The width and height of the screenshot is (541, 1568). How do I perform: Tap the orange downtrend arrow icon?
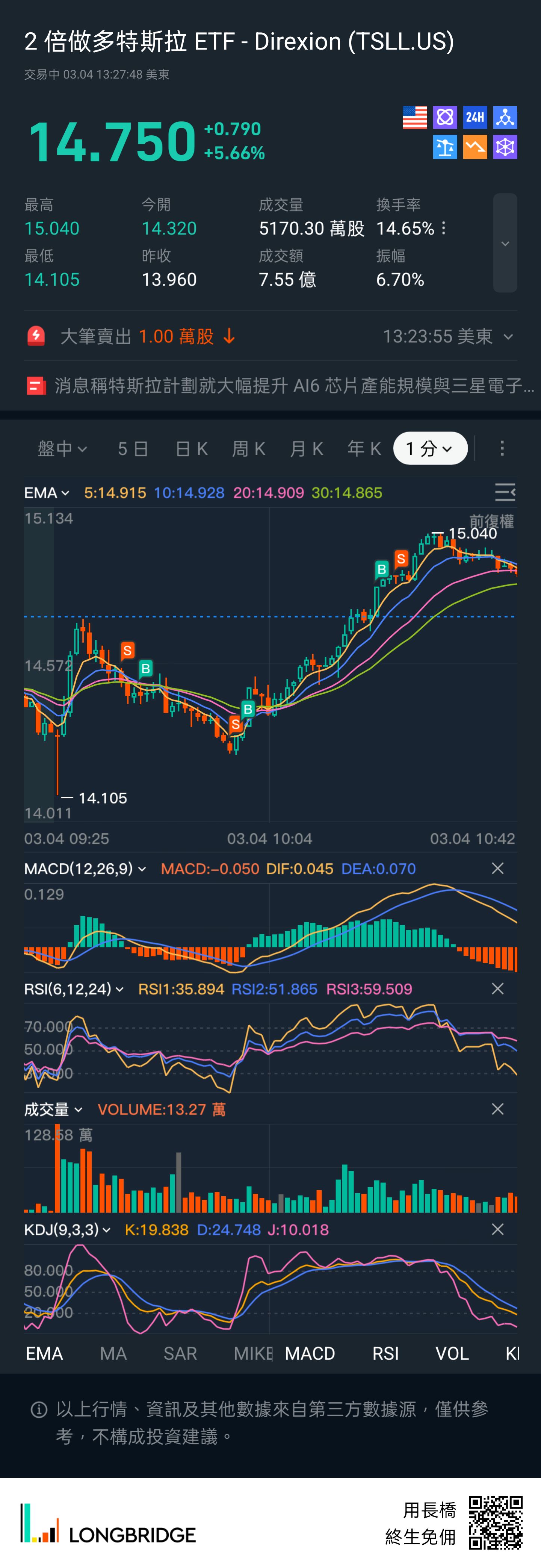(475, 147)
